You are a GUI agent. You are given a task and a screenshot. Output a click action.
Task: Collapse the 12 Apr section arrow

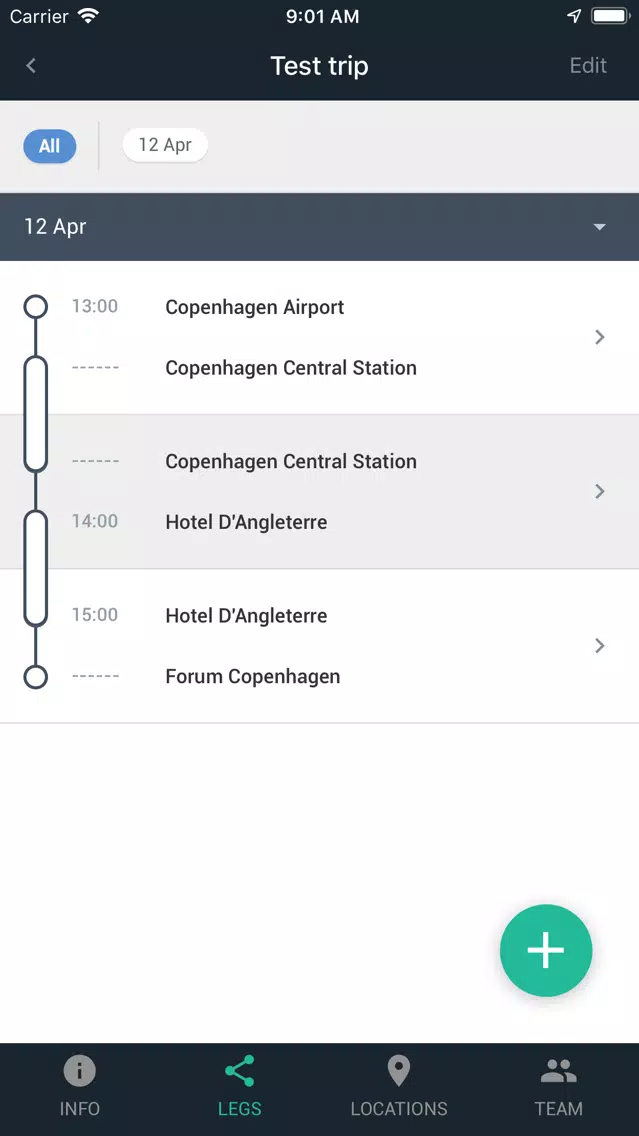coord(599,227)
